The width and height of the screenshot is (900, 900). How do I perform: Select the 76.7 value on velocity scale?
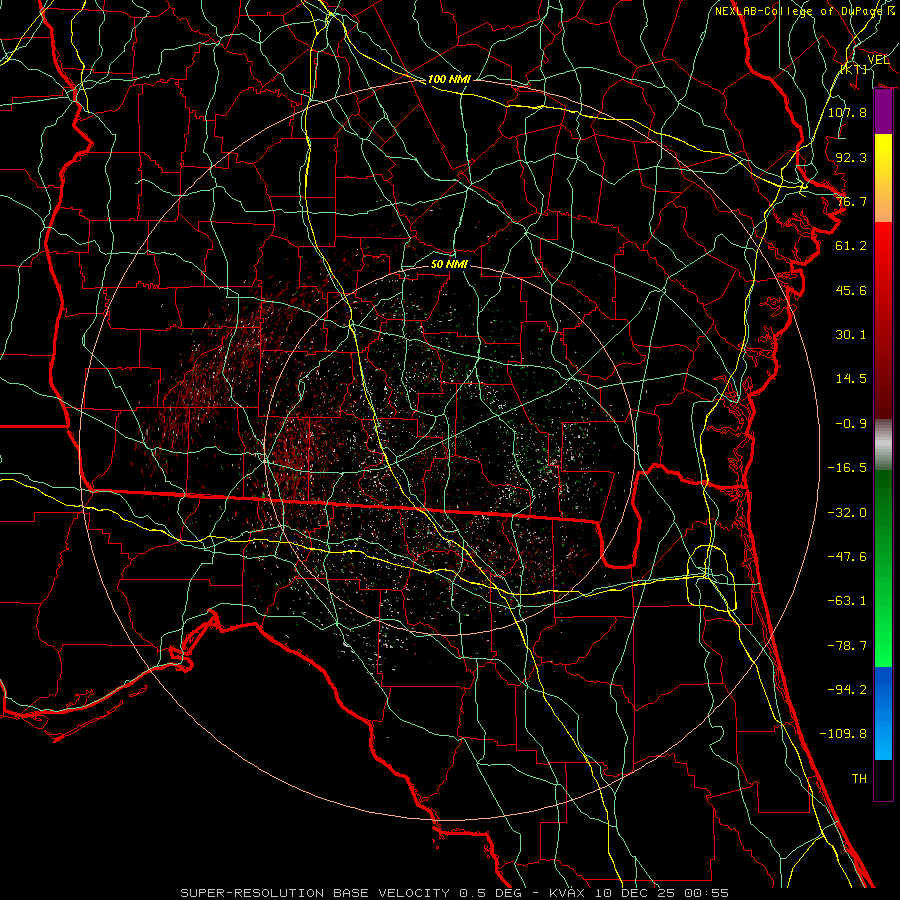point(851,201)
